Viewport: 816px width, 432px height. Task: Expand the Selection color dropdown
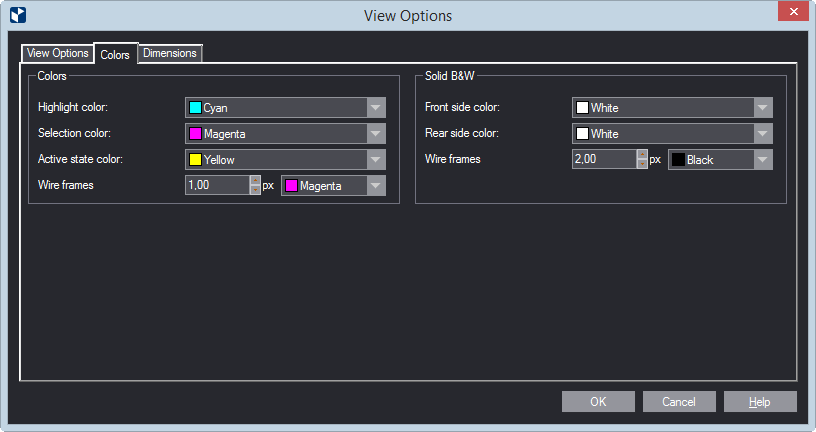point(376,134)
